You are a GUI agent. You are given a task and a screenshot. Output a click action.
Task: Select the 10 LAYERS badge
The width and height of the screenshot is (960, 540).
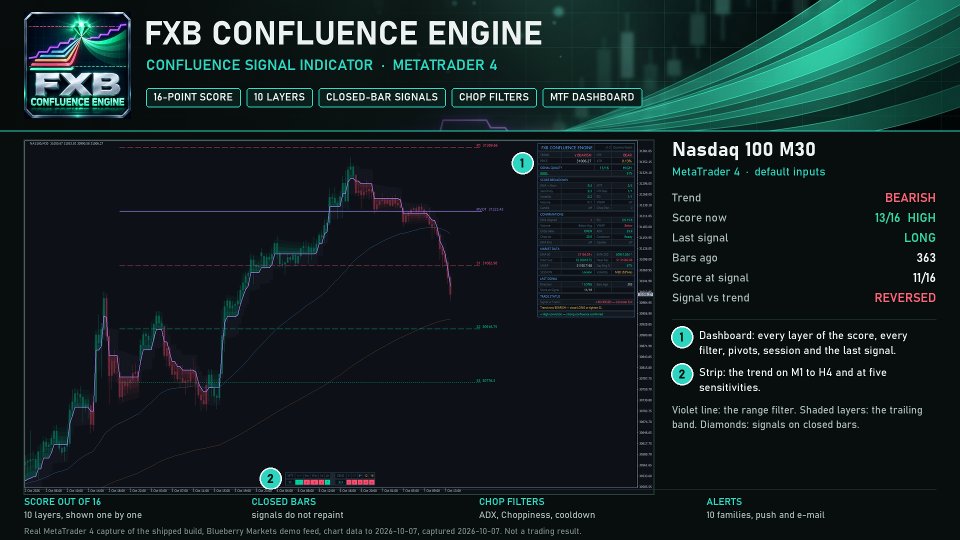[x=279, y=97]
